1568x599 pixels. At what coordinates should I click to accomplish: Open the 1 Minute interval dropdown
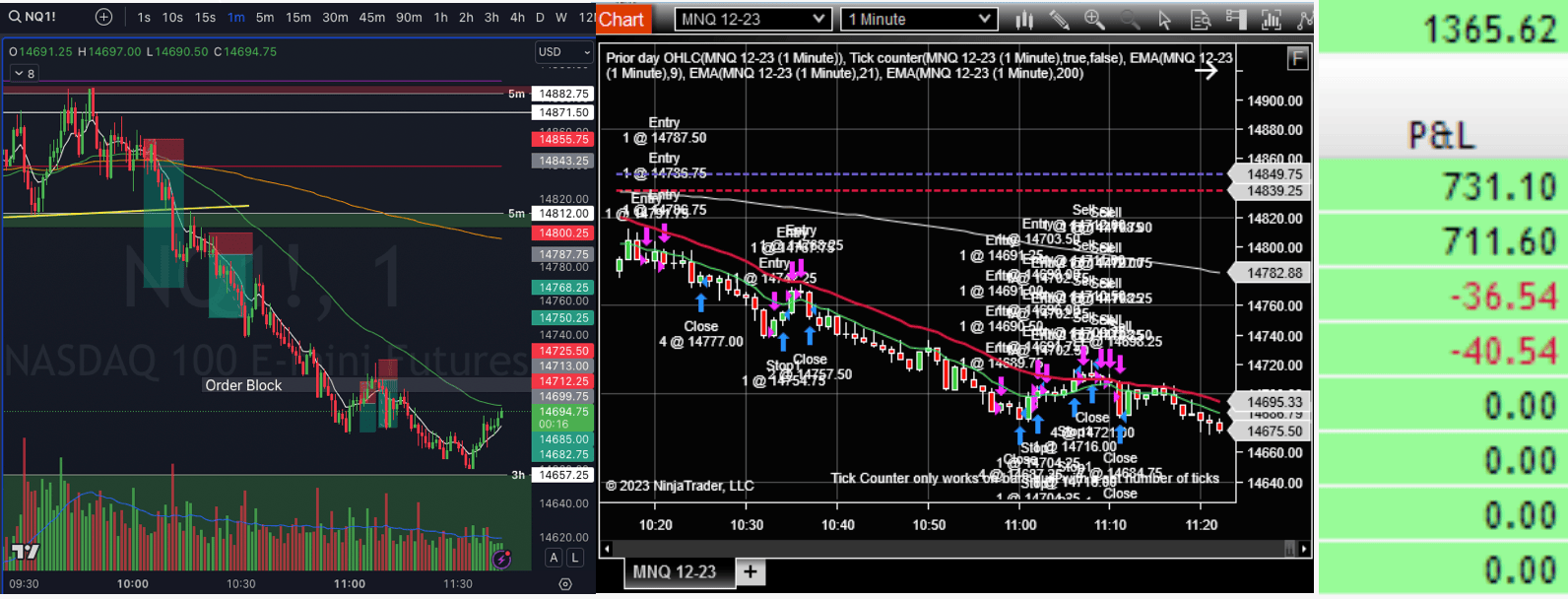click(919, 19)
